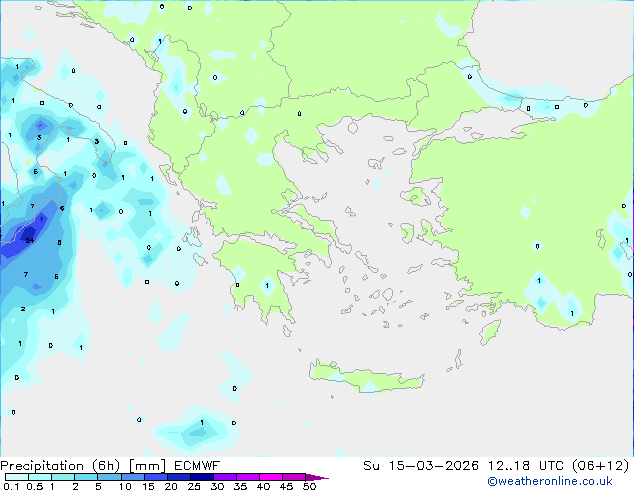Image resolution: width=634 pixels, height=490 pixels.
Task: Click the "24" precipitation value on the map
Action: pos(30,241)
